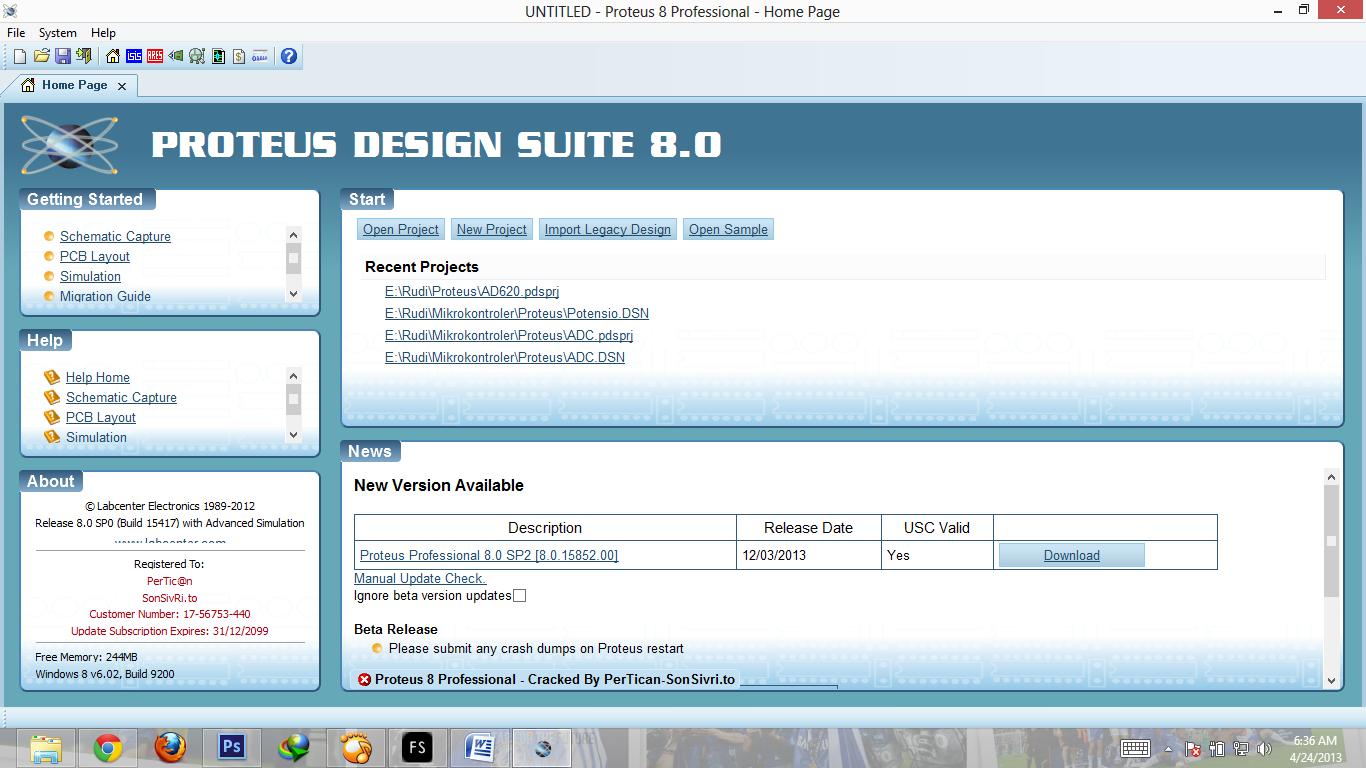Click the Open Sample button
This screenshot has height=768, width=1366.
point(728,229)
